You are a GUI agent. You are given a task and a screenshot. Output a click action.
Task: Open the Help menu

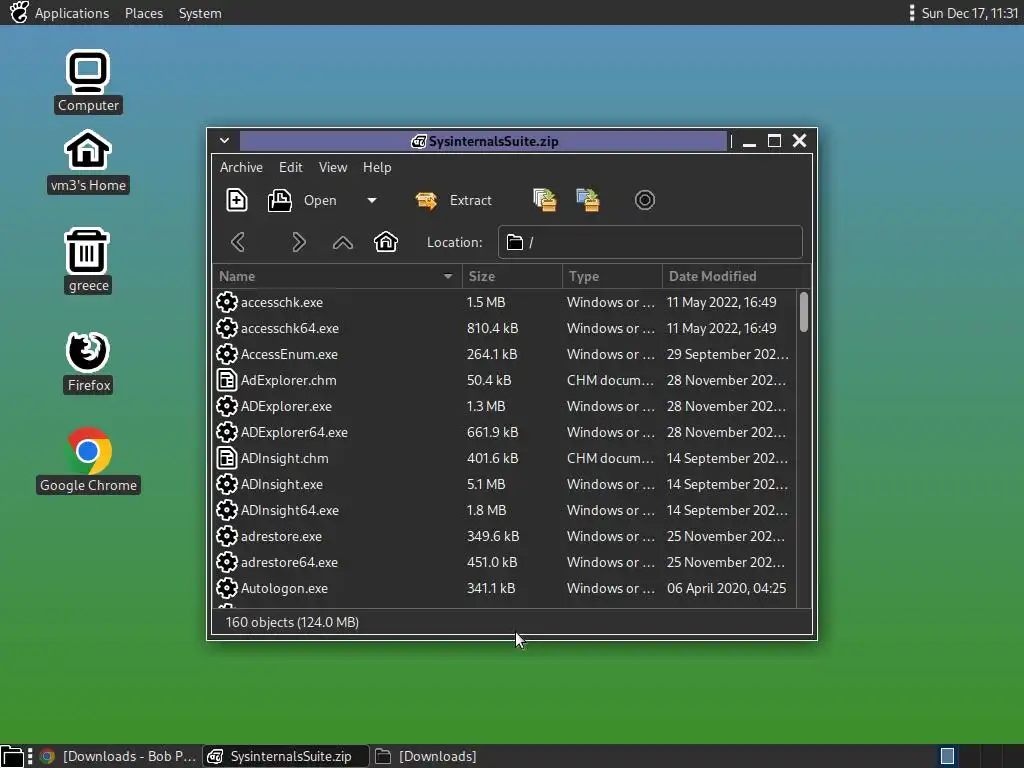click(x=377, y=167)
